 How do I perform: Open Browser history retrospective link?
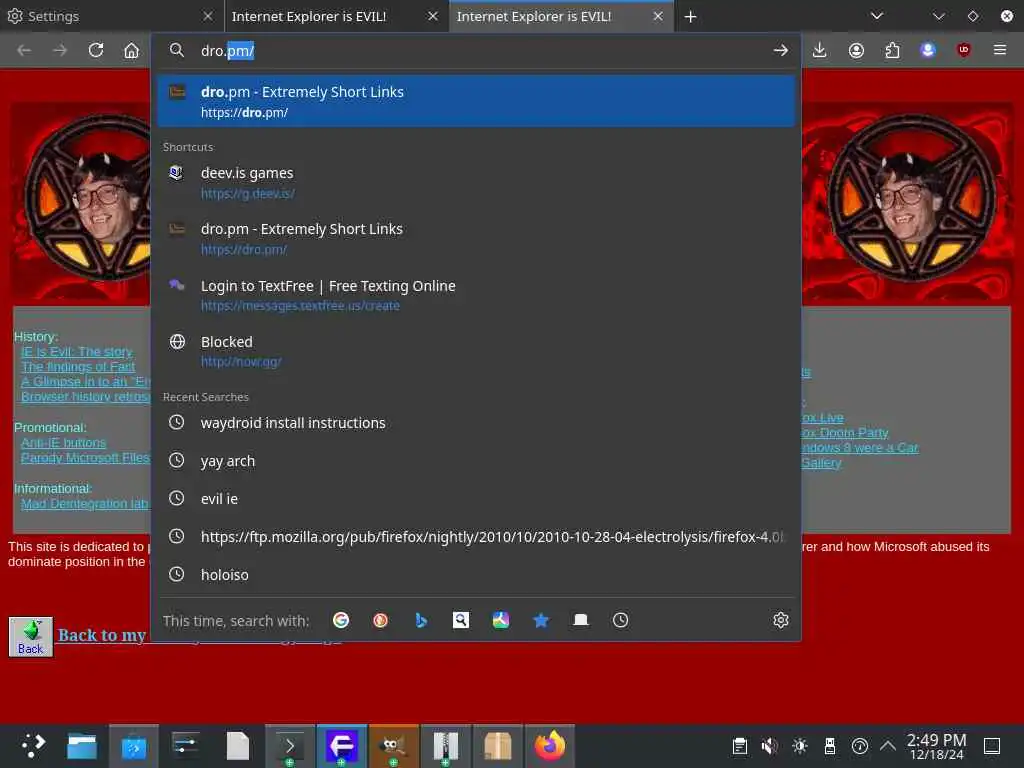tap(86, 397)
